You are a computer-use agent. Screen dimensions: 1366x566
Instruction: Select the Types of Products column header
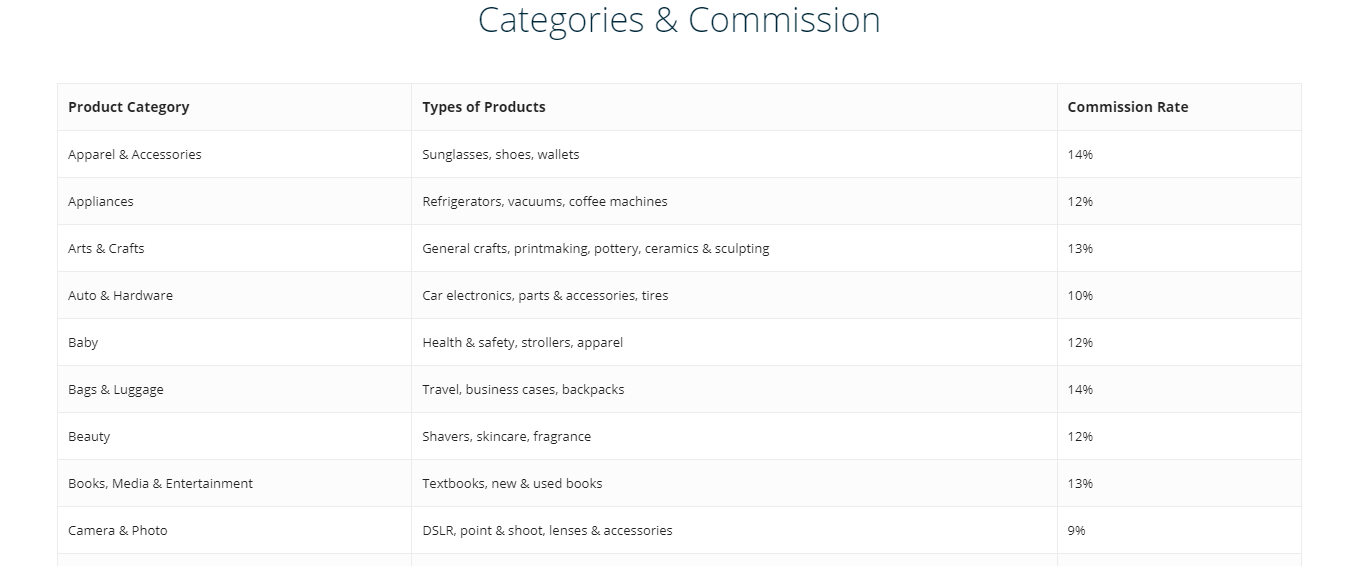734,107
